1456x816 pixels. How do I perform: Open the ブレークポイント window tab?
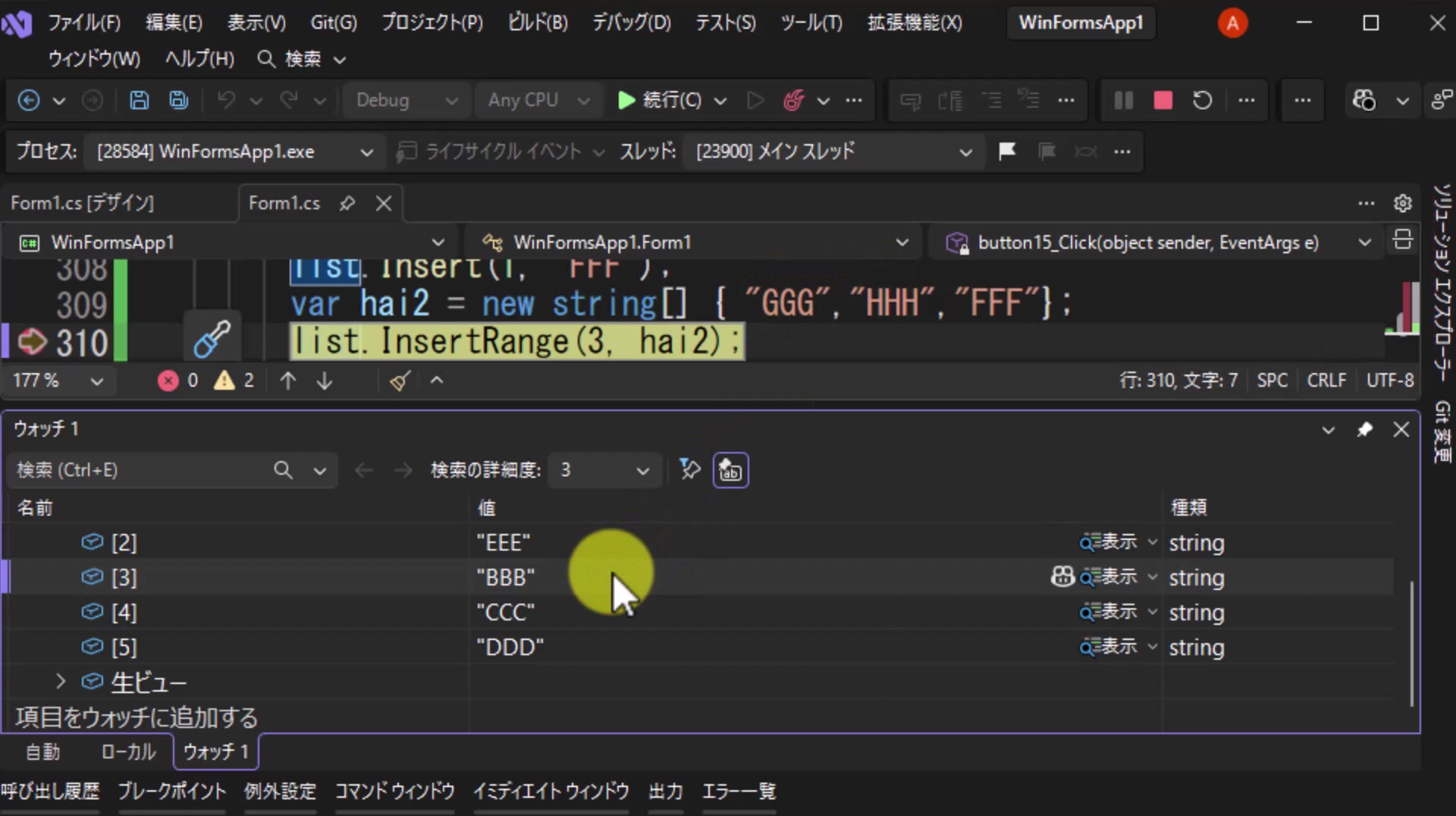171,792
